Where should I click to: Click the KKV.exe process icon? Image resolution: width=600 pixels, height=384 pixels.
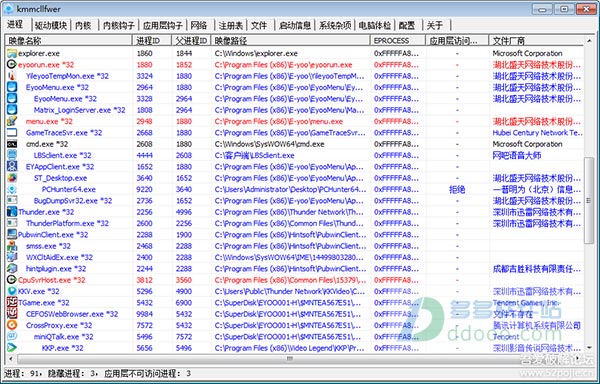pyautogui.click(x=12, y=291)
